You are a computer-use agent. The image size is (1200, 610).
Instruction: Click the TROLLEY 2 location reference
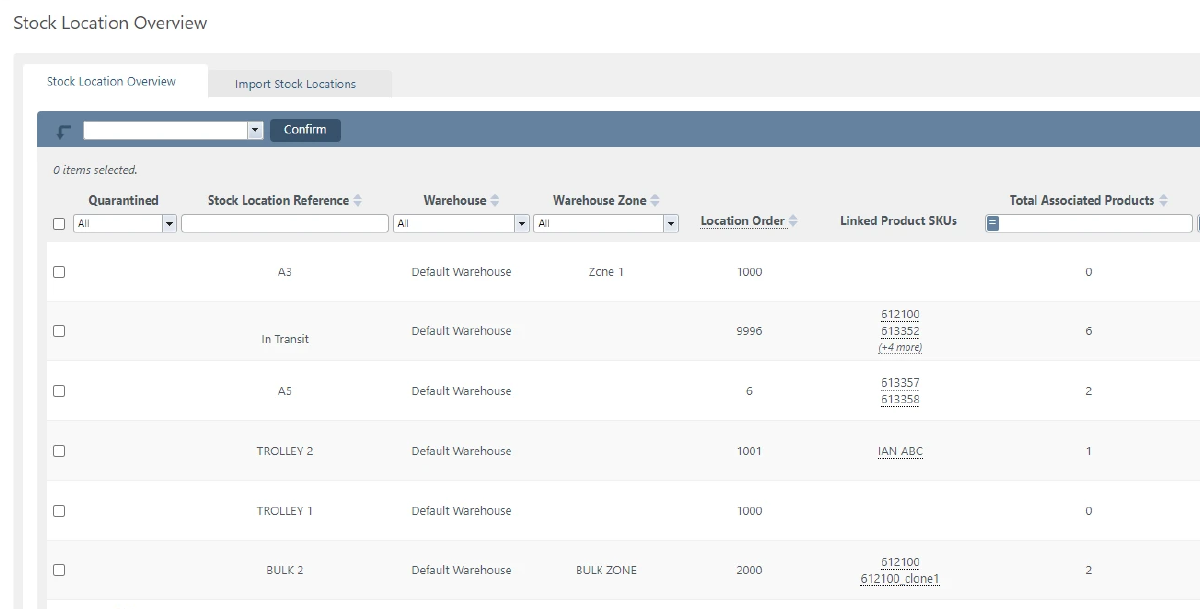[x=285, y=451]
